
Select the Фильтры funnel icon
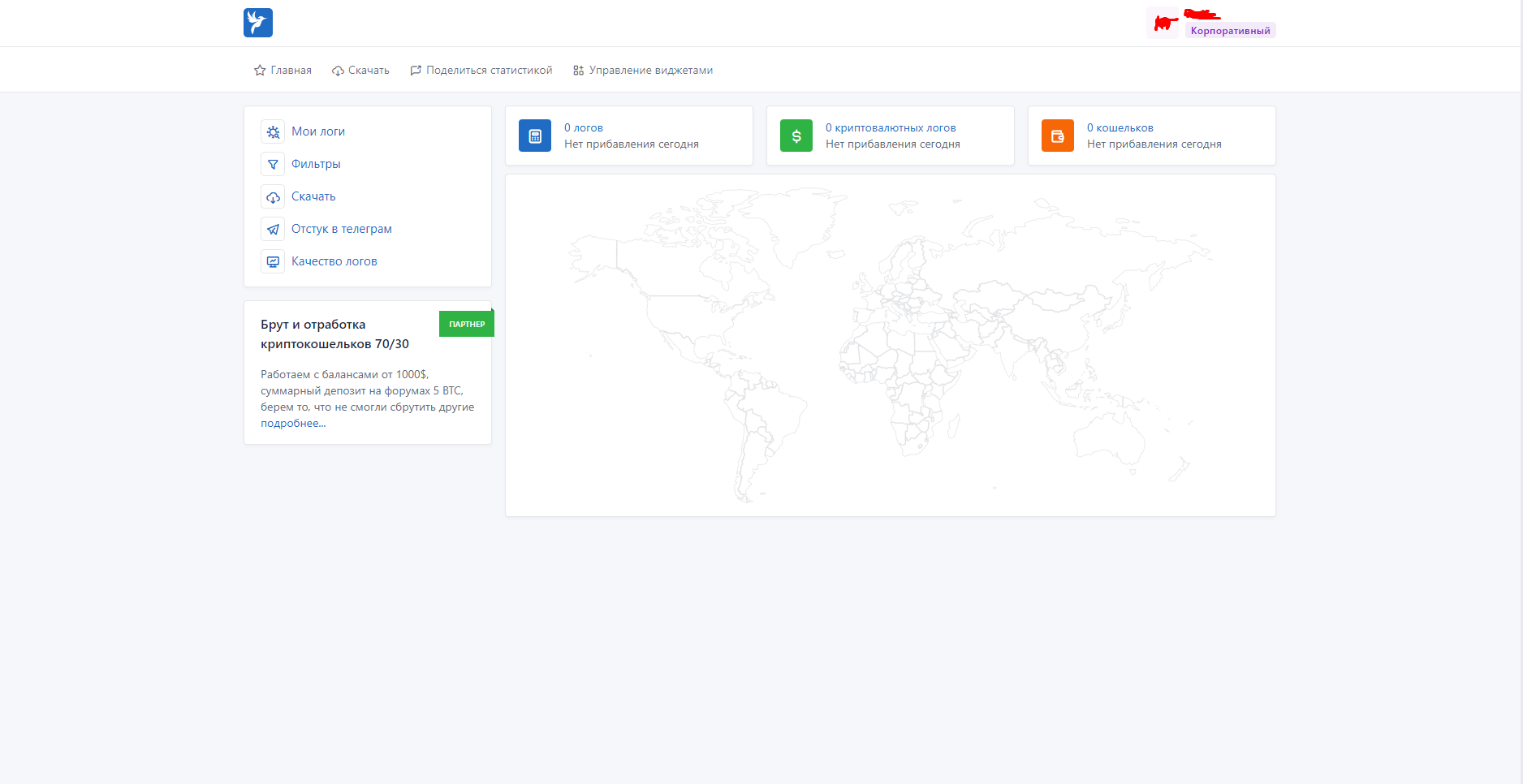[273, 164]
